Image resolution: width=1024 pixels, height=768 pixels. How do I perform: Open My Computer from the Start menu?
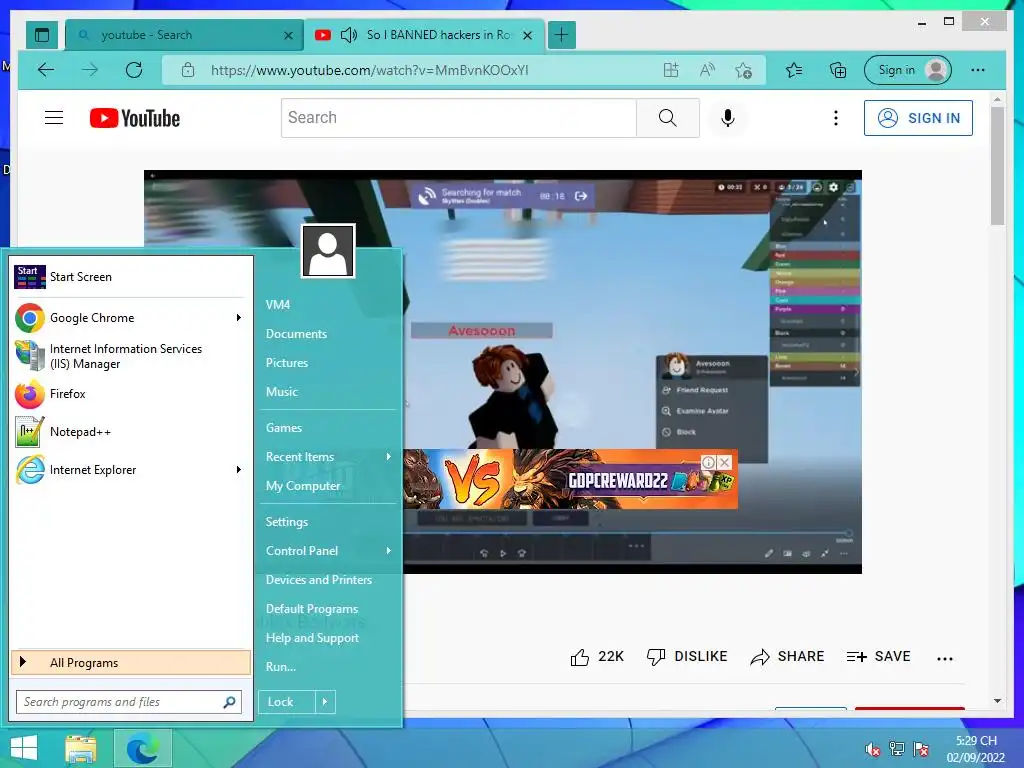[303, 486]
